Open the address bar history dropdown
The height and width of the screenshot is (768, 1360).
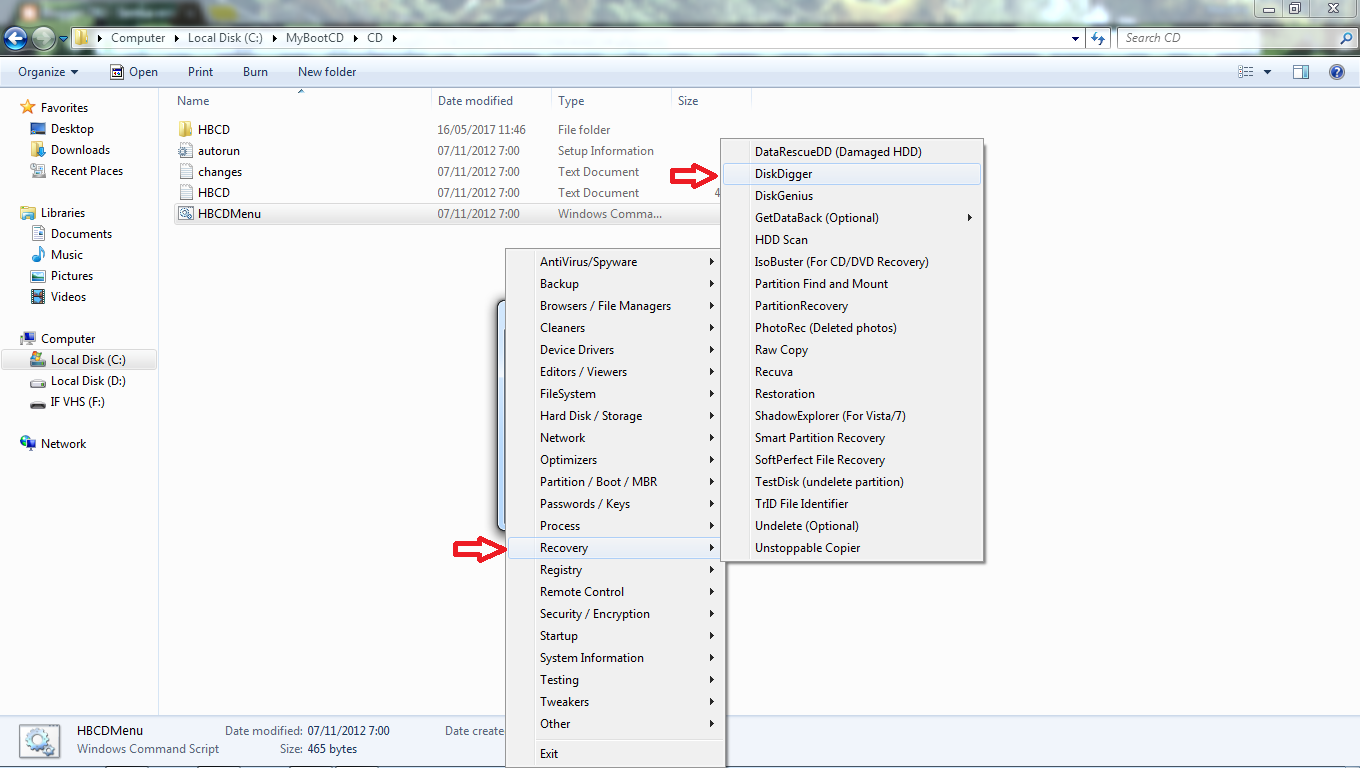(1076, 38)
